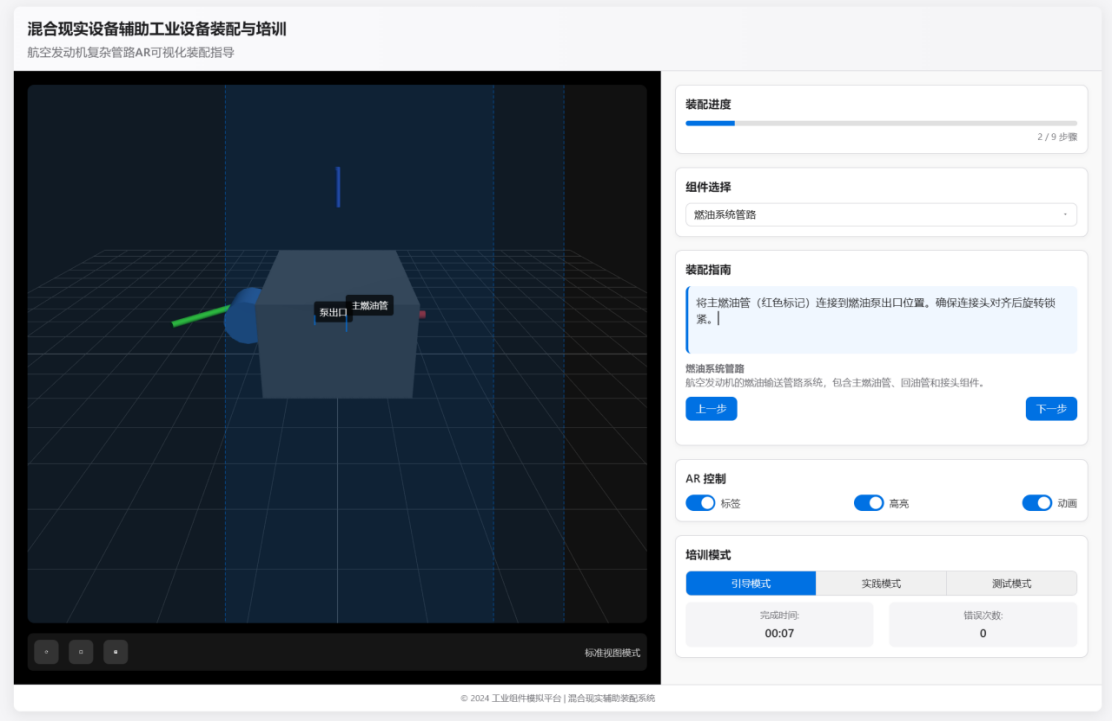Switch to 测试模式 tab

click(x=1011, y=583)
